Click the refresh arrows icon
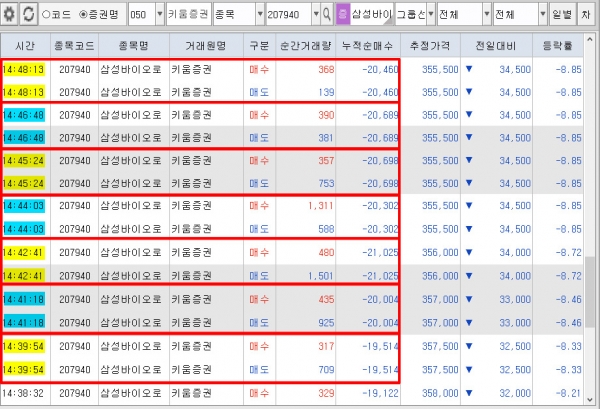Image resolution: width=600 pixels, height=409 pixels. (28, 15)
